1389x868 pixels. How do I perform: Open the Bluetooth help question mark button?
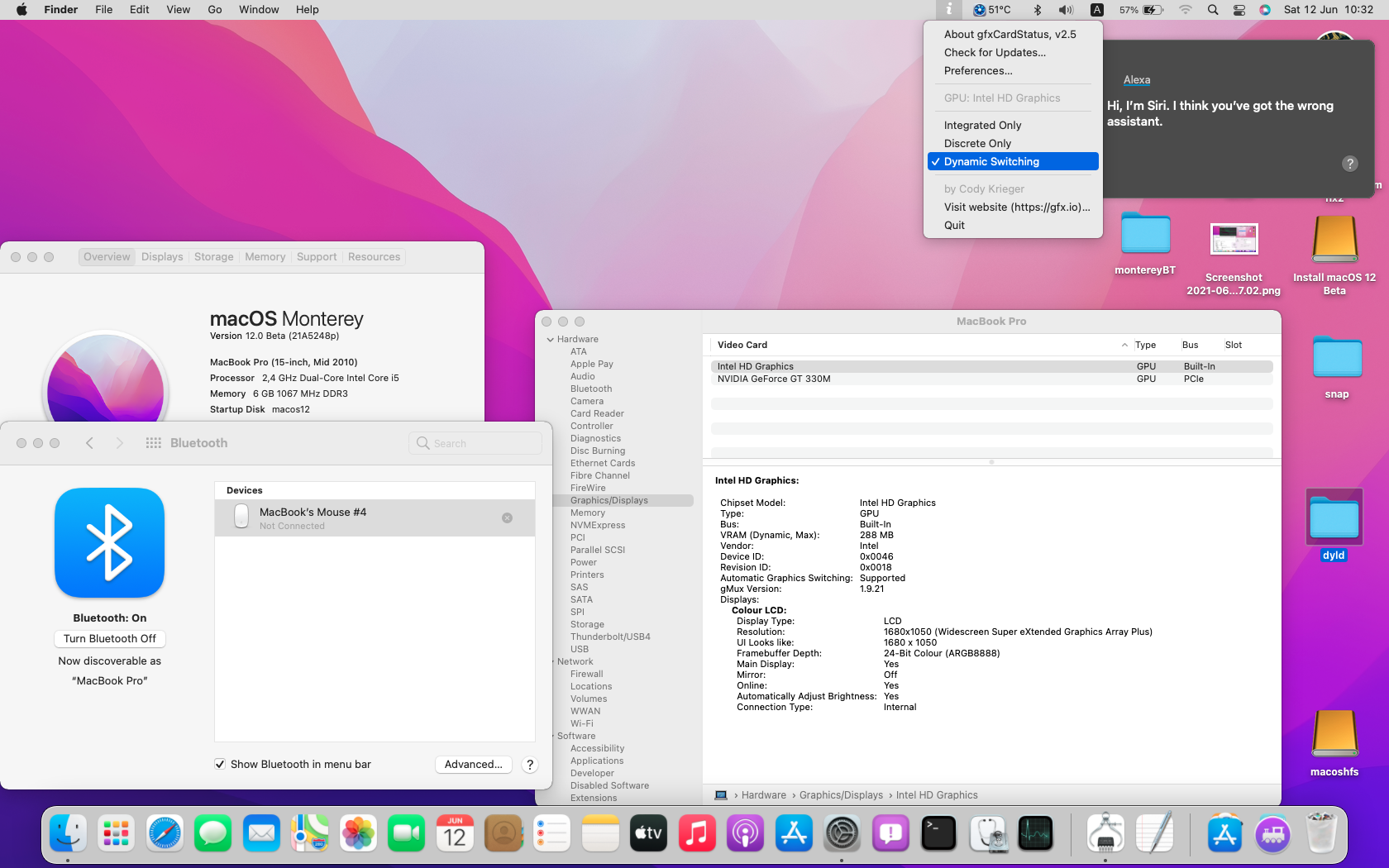(x=530, y=765)
